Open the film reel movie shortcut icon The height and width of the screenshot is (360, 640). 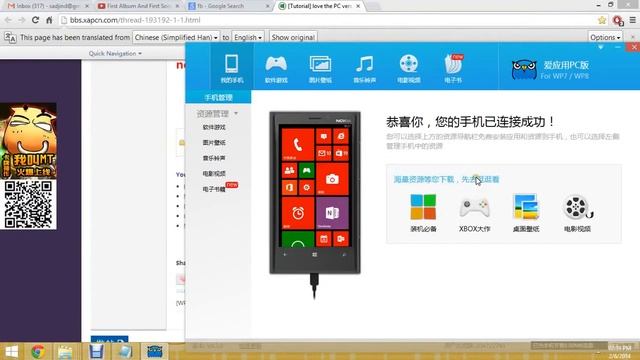[x=577, y=207]
